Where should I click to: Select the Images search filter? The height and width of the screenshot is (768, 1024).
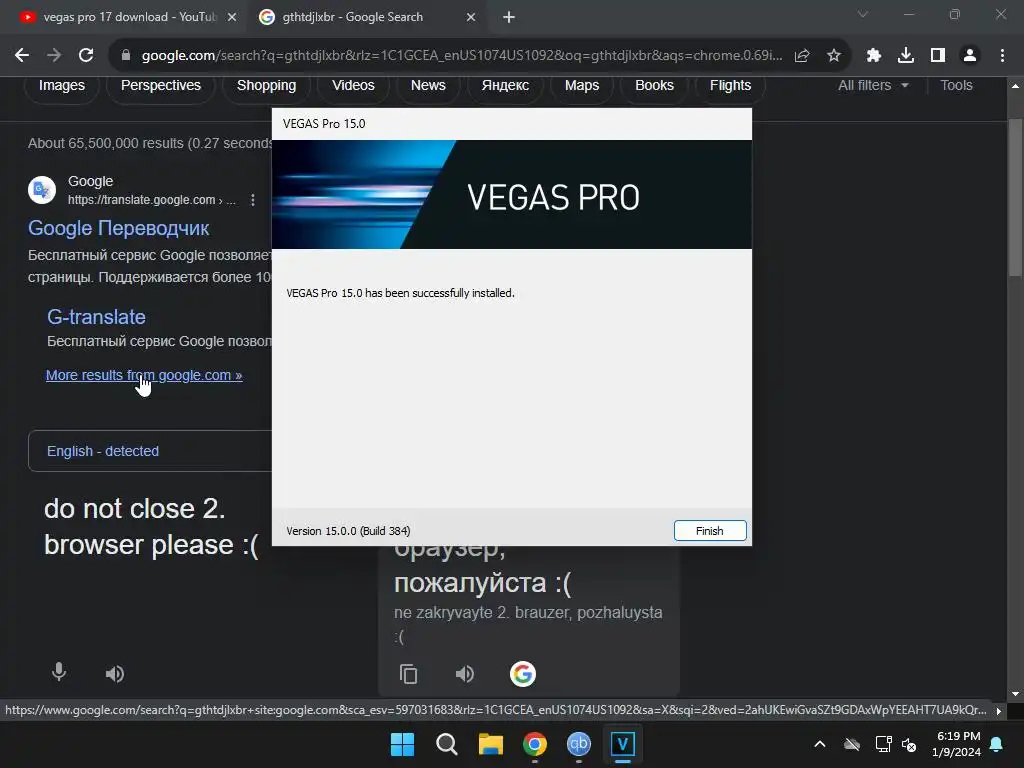[61, 86]
